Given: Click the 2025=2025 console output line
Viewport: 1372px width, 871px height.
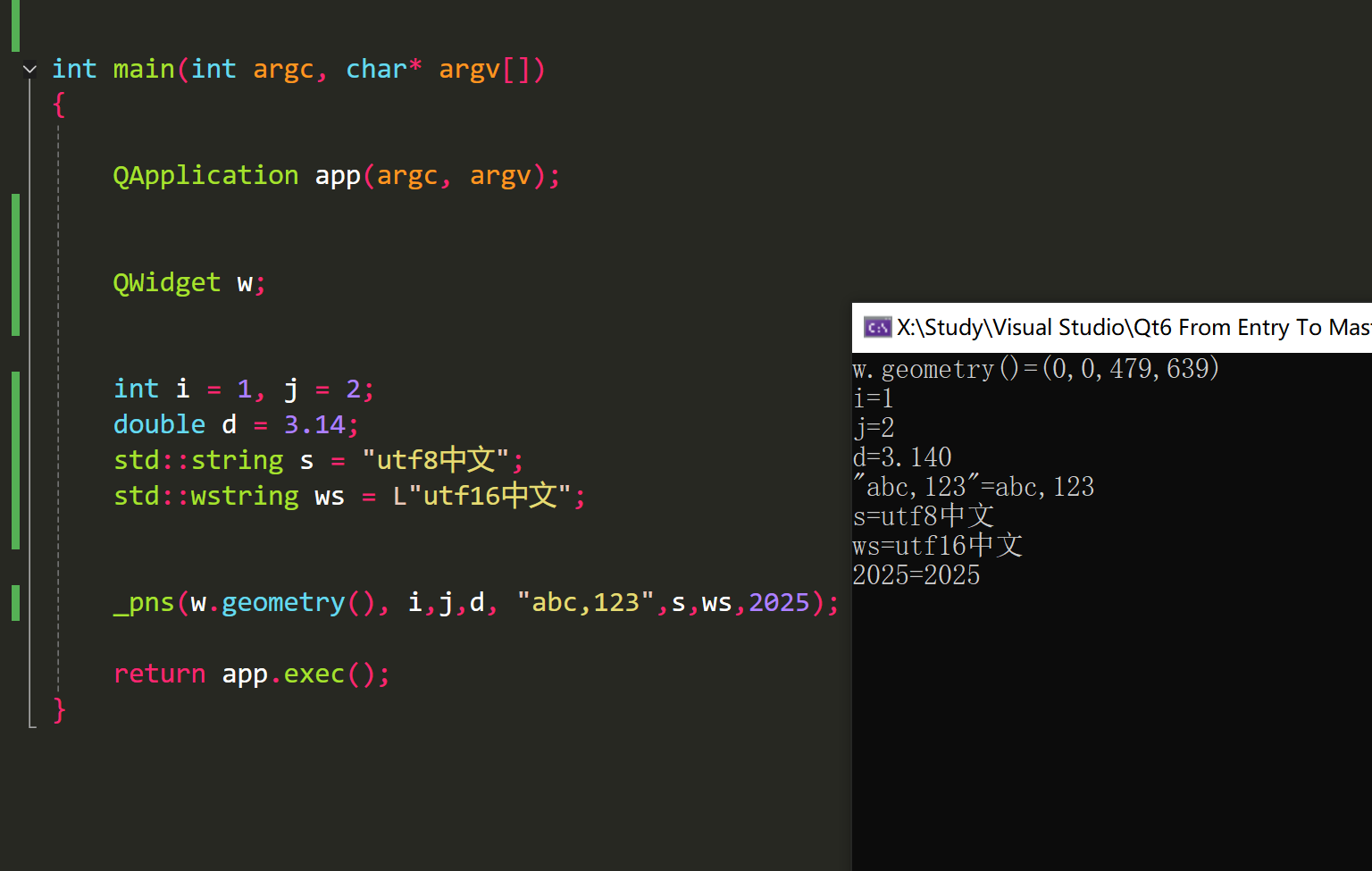Looking at the screenshot, I should (x=916, y=574).
